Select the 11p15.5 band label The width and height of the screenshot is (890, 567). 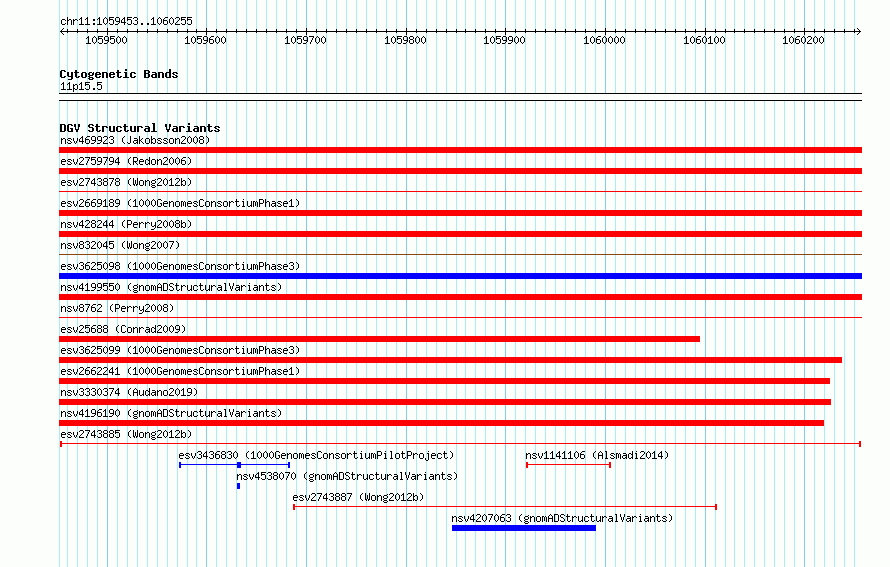click(x=81, y=86)
